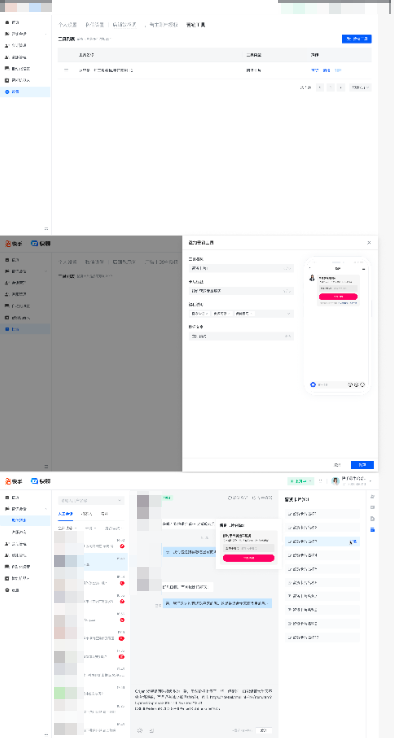Open the middle filter dropdown under the conversation tabs
The image size is (394, 738).
click(x=91, y=528)
